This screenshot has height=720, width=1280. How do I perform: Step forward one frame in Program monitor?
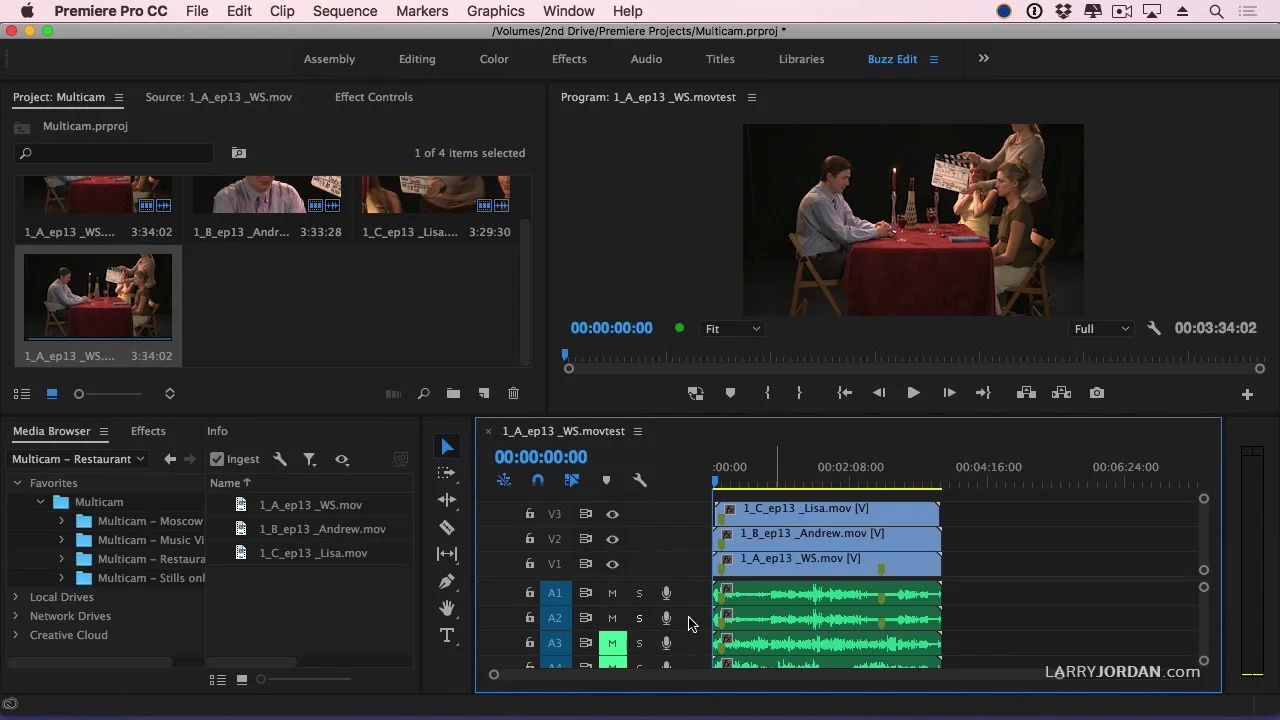pos(949,393)
